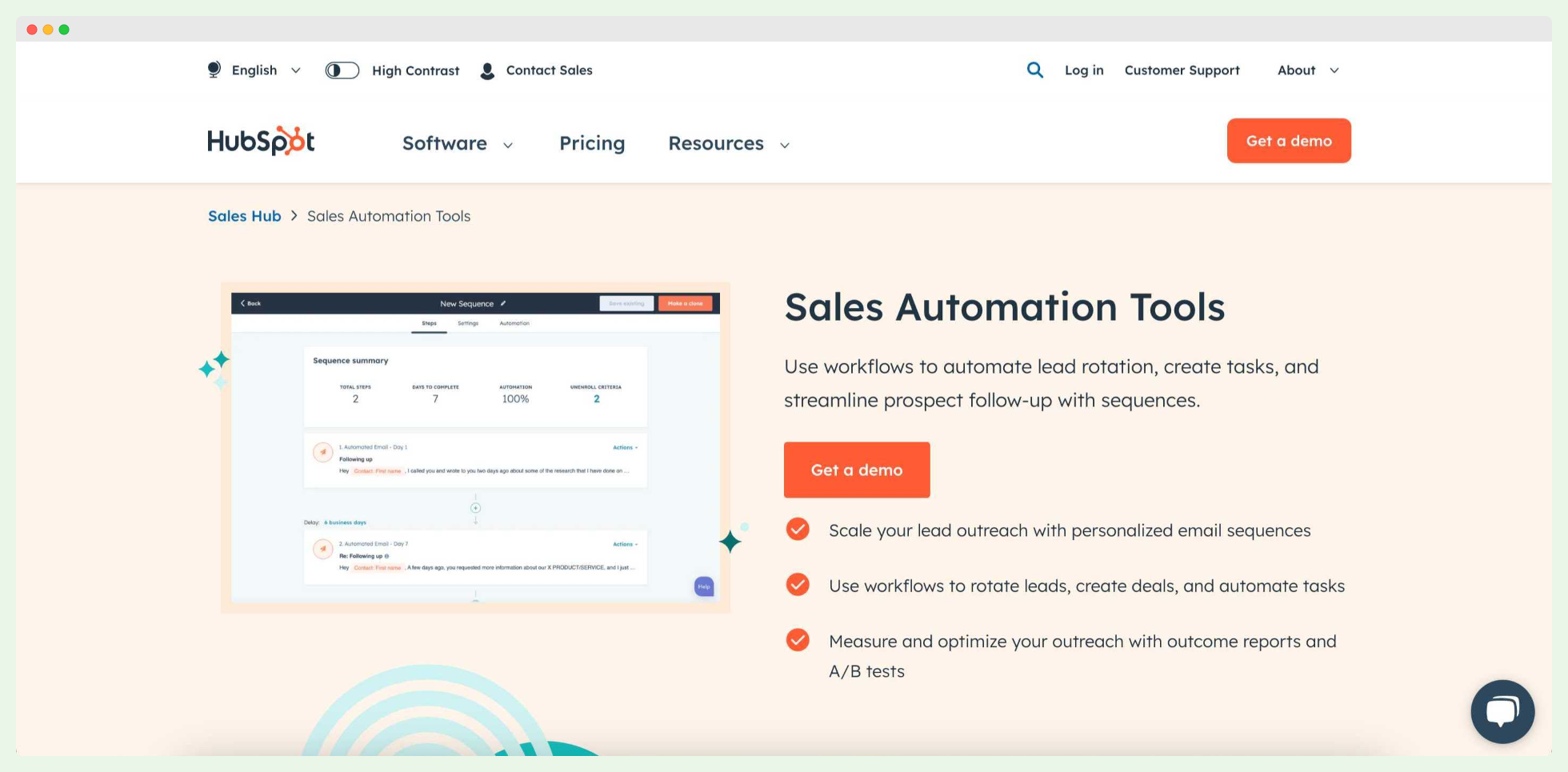Go to Customer Support
This screenshot has height=772, width=1568.
pos(1182,70)
